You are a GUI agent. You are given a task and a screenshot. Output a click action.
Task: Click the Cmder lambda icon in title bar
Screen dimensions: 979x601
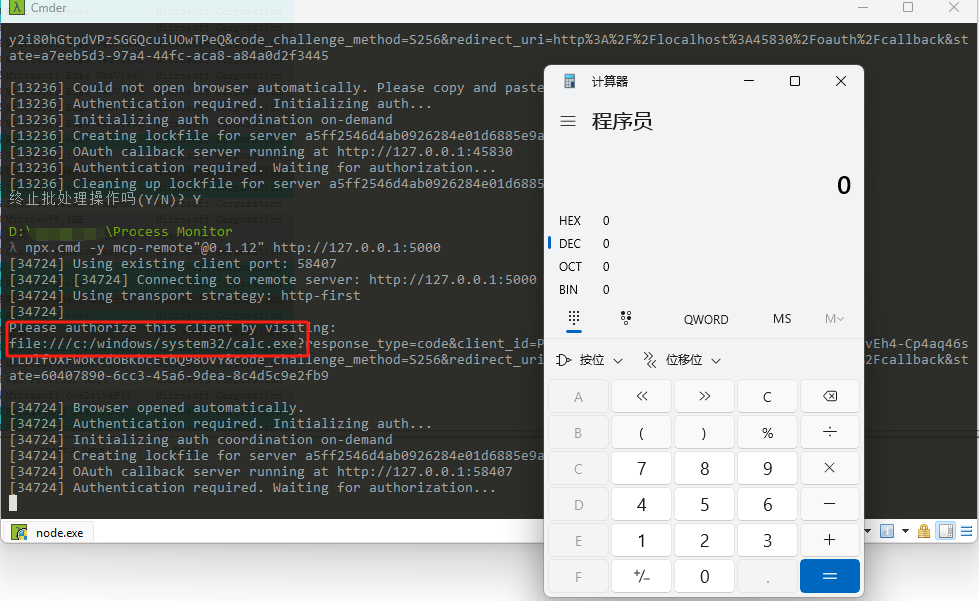point(17,7)
